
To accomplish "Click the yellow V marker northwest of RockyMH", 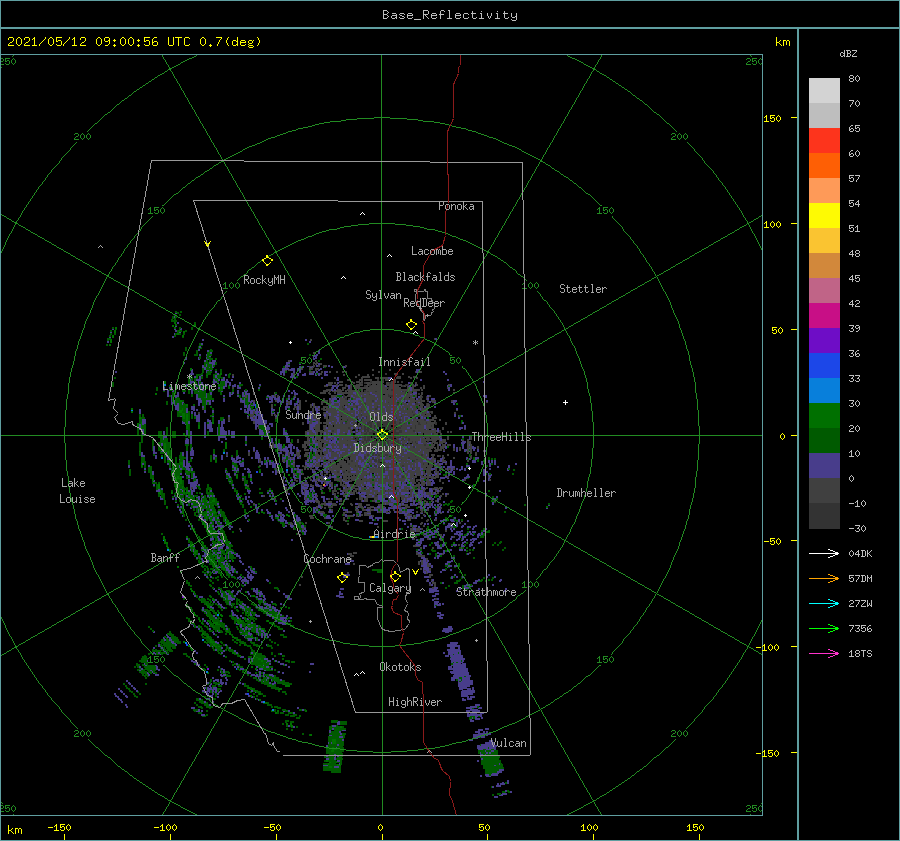I will click(208, 244).
